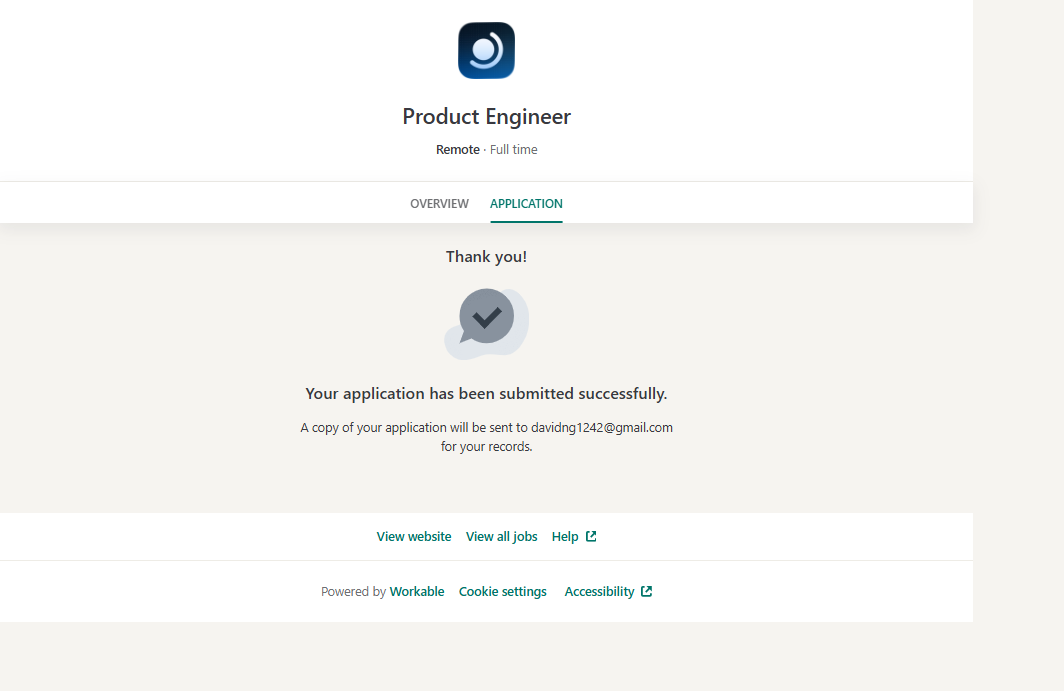The width and height of the screenshot is (1064, 691).
Task: Open the Accessibility link text
Action: [599, 592]
